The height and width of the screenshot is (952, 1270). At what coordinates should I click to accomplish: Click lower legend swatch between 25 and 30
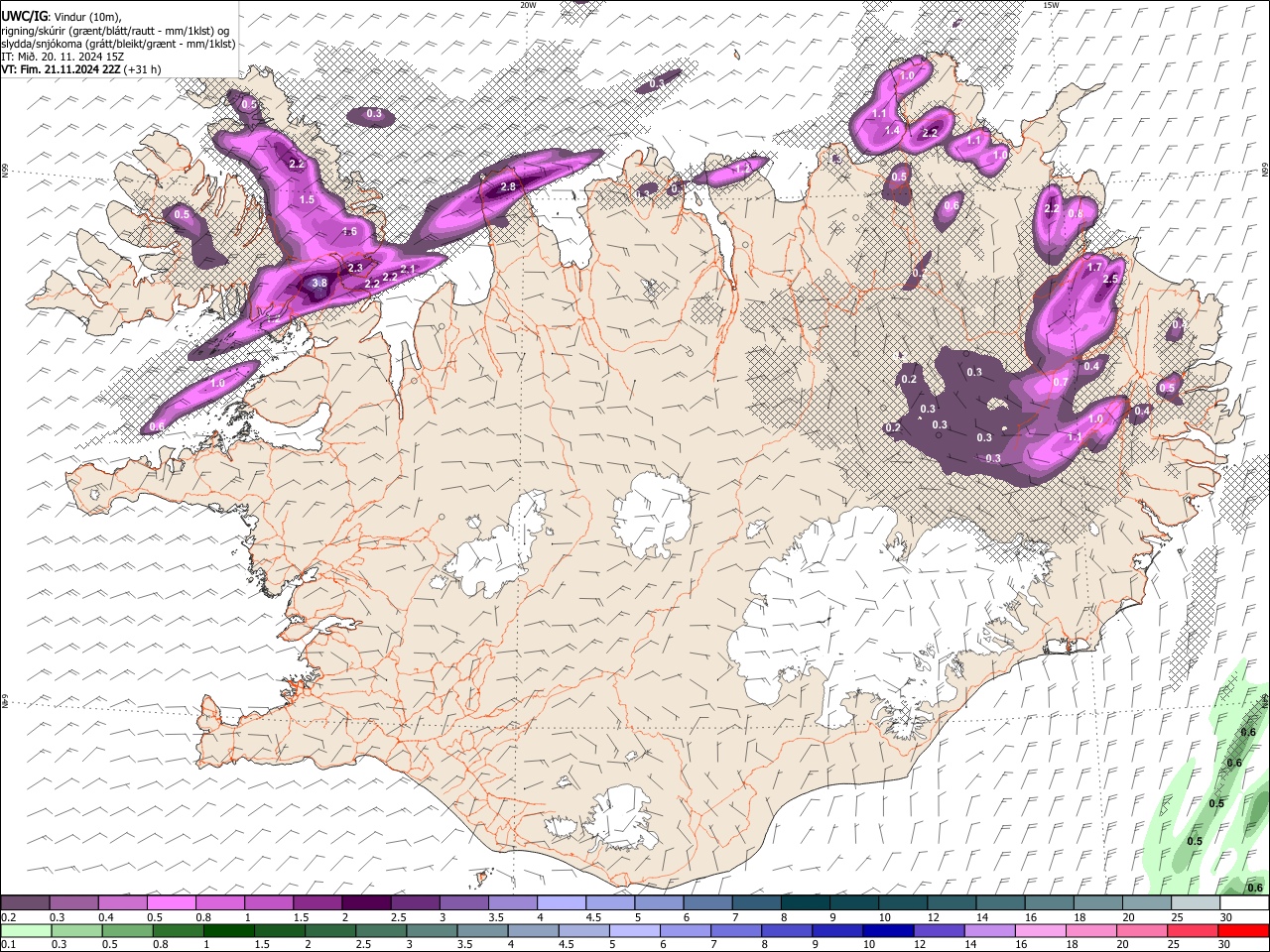point(1194,930)
